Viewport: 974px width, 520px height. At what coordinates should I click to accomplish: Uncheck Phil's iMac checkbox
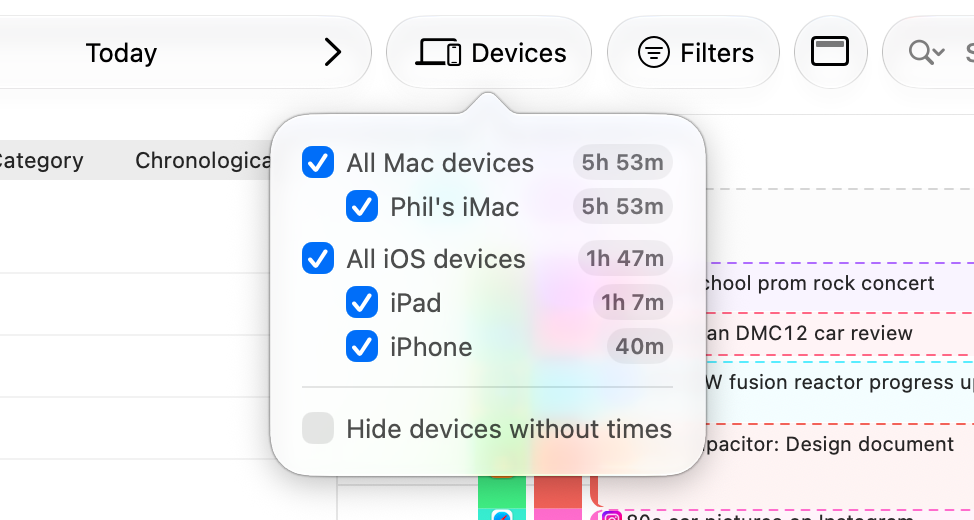point(362,206)
